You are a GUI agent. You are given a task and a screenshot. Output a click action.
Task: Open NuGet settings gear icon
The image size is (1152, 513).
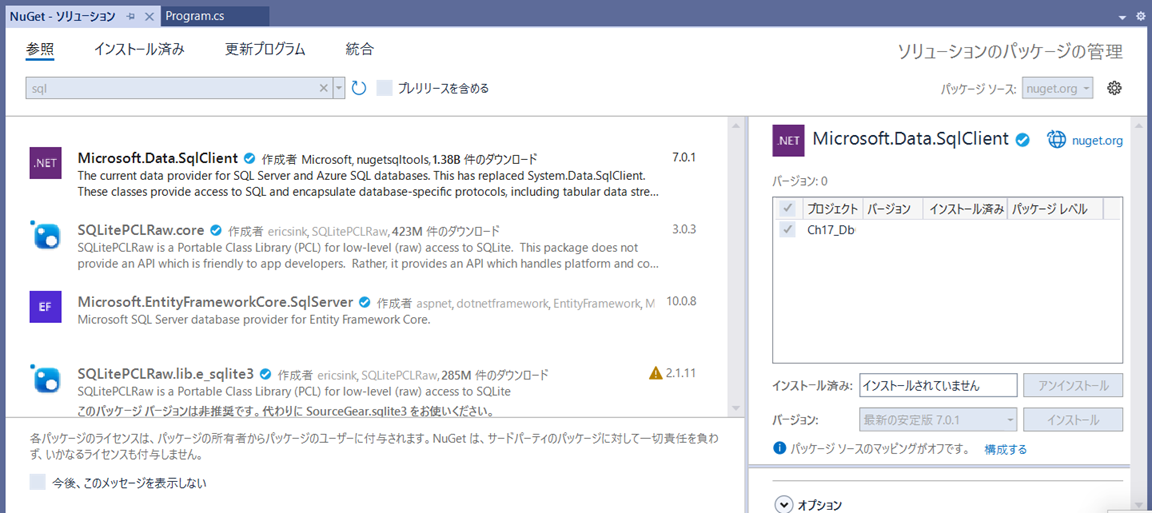tap(1114, 88)
